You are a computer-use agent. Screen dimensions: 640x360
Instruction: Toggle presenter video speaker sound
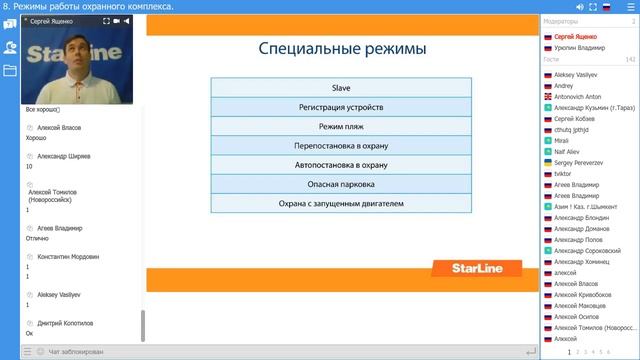tap(127, 21)
